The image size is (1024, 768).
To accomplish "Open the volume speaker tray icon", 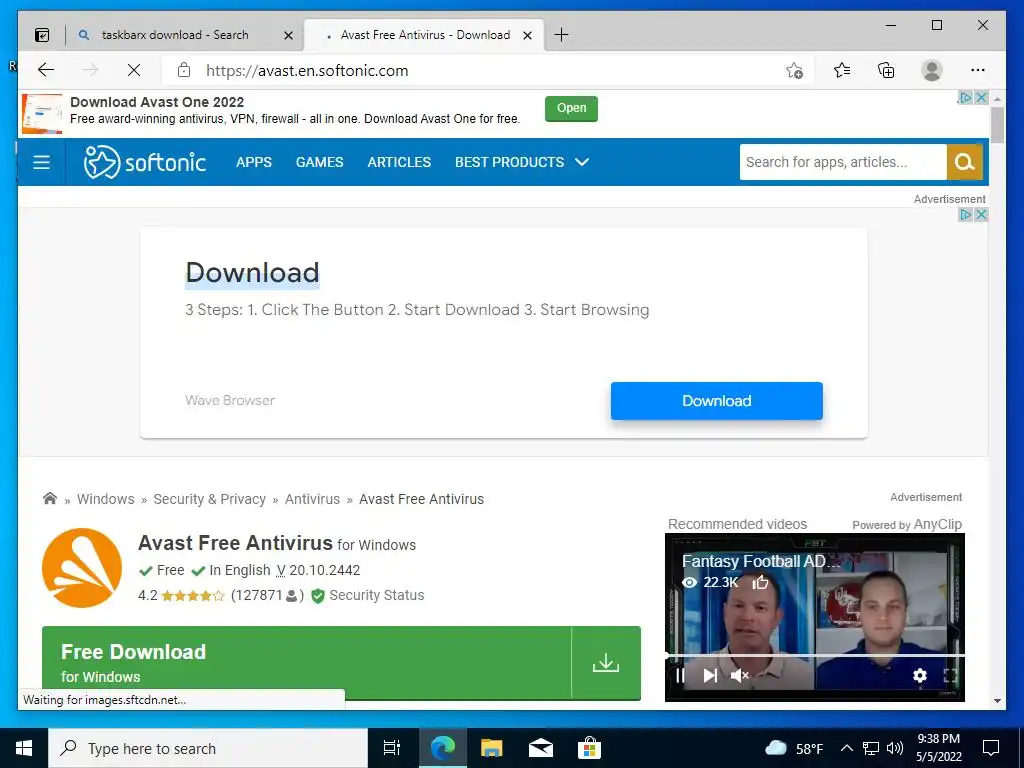I will pos(895,748).
